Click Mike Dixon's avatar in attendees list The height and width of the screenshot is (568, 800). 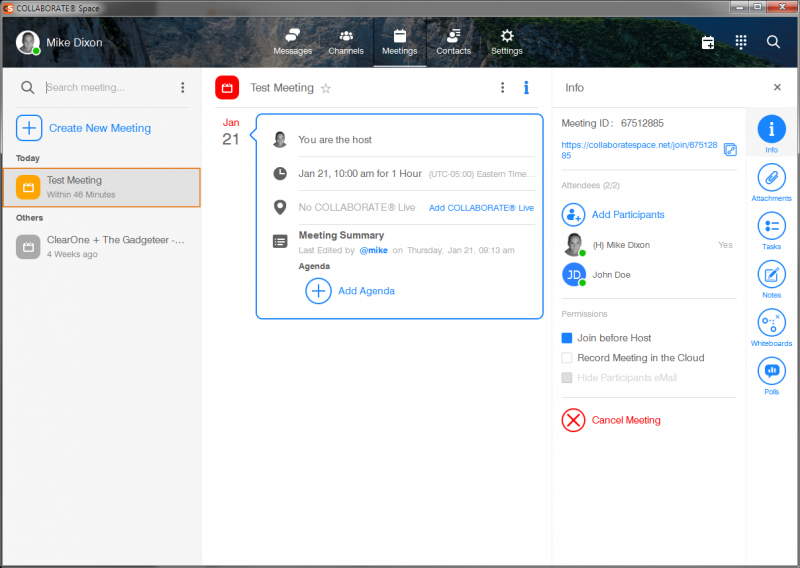pos(574,244)
